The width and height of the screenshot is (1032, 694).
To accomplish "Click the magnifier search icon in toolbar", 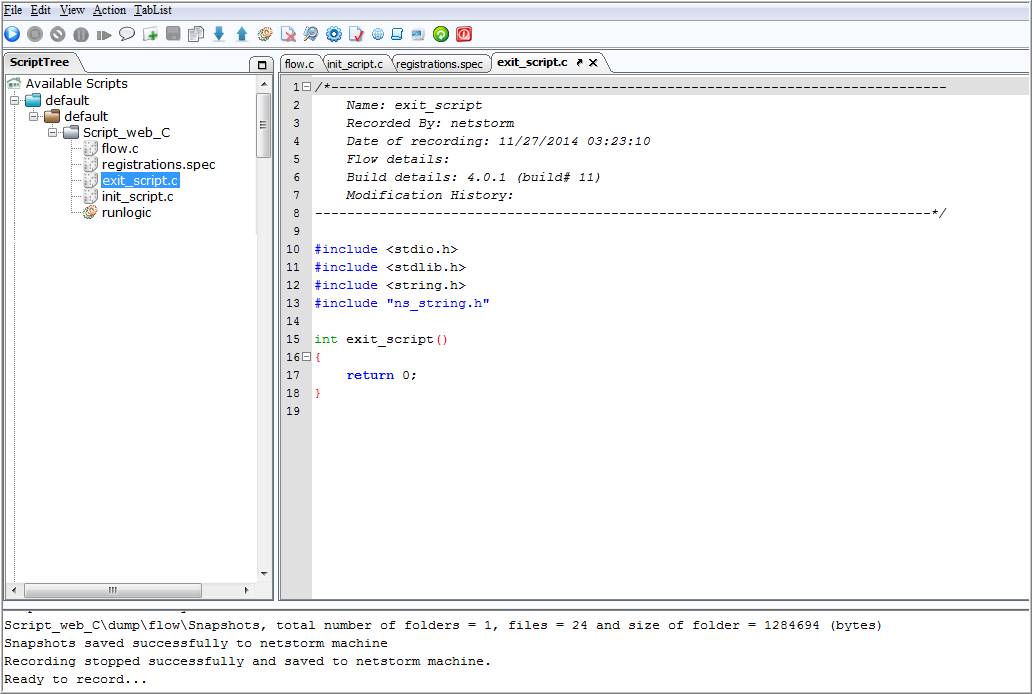I will point(311,34).
